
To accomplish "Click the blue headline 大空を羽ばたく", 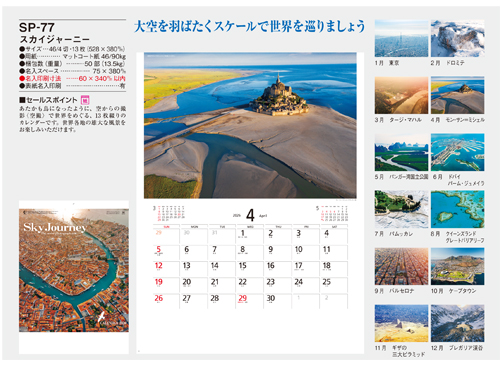I will (x=250, y=26).
